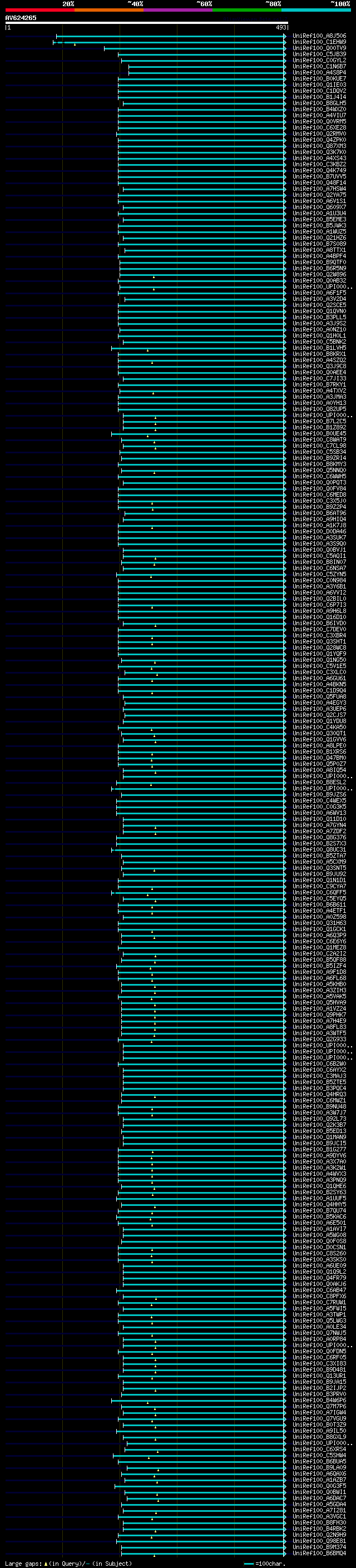
Task: Select label UniRef100_B9LA09
Action: point(319,1467)
